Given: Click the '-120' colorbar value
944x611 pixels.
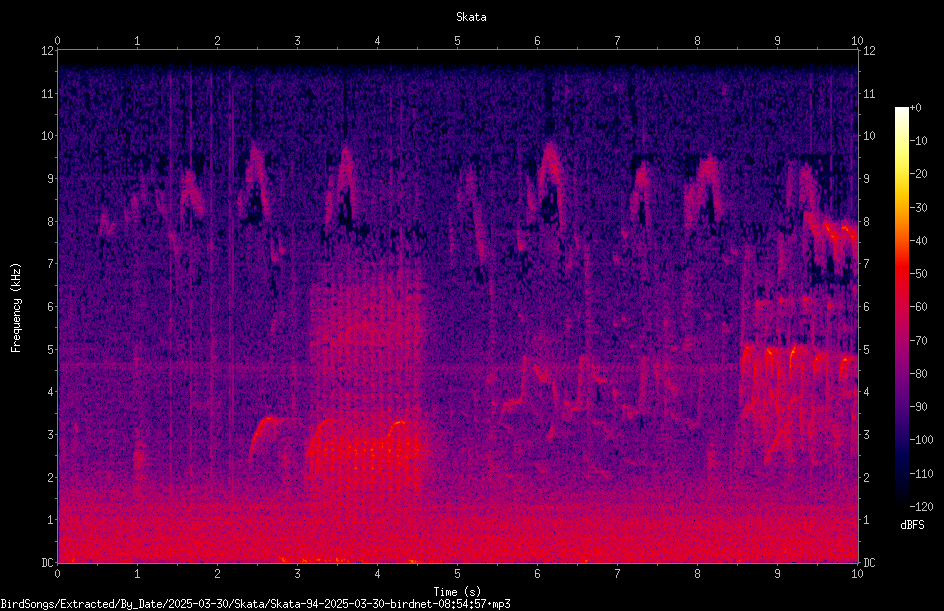Looking at the screenshot, I should coord(921,507).
